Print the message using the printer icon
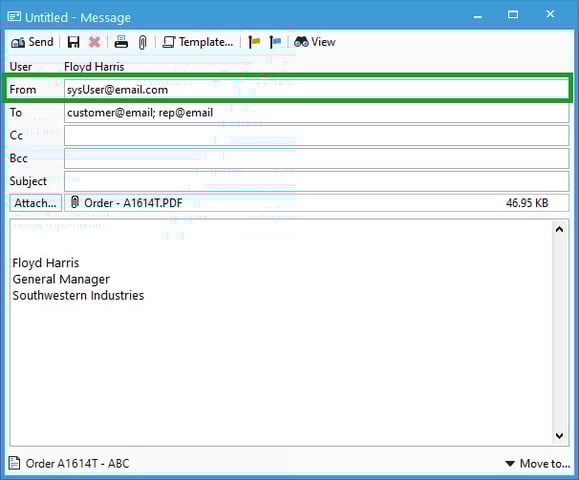579x480 pixels. [121, 42]
